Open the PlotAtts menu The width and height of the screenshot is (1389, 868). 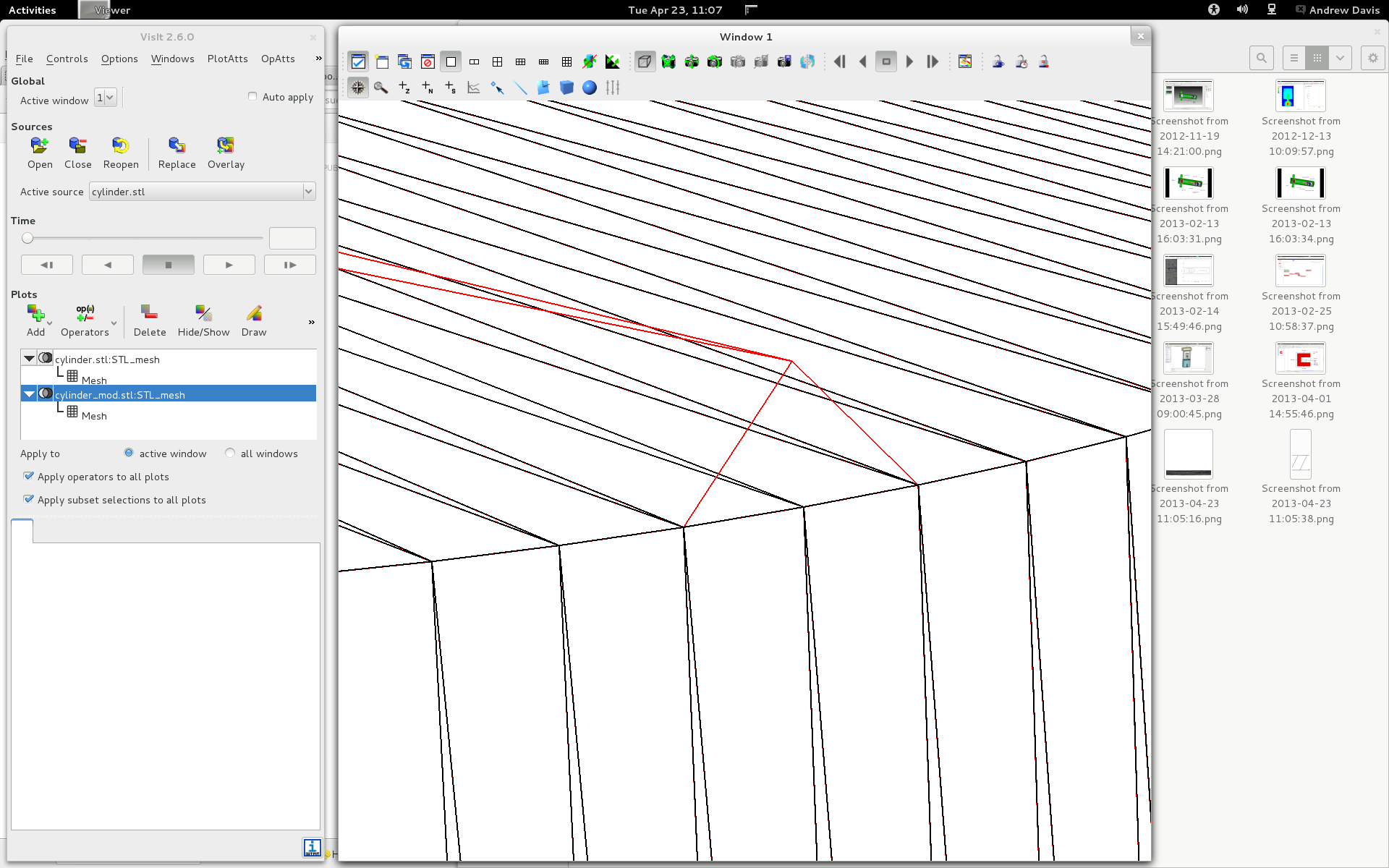click(x=226, y=59)
